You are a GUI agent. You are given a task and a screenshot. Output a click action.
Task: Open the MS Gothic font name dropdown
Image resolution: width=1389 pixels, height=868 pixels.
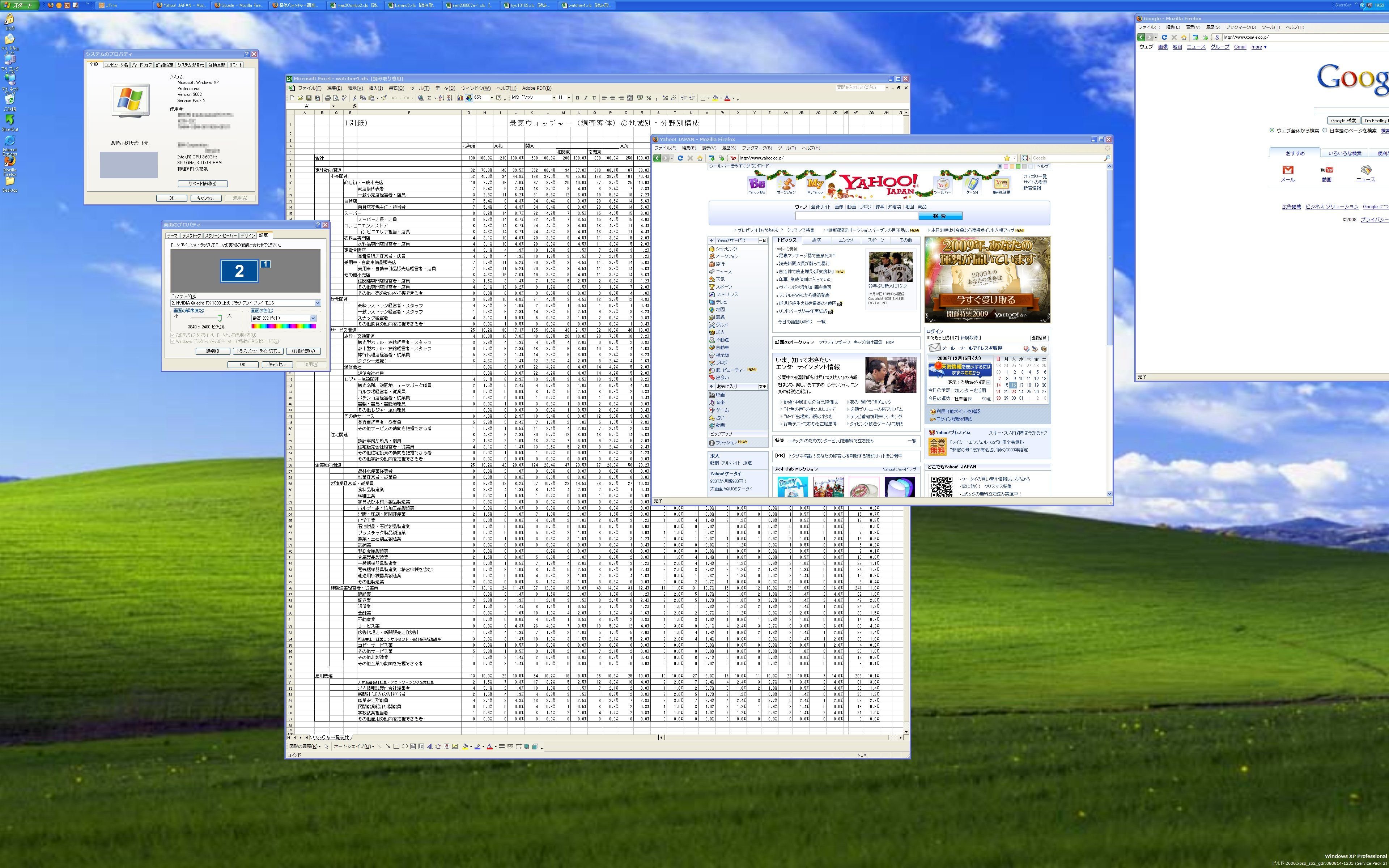555,98
